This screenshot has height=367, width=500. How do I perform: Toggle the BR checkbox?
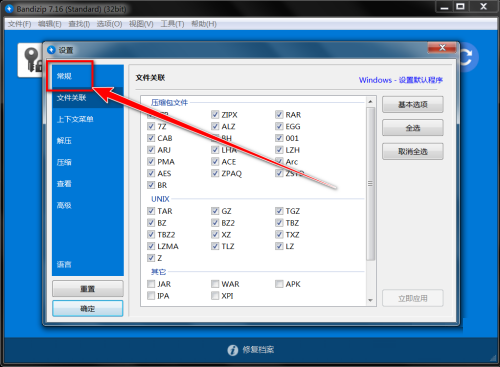(x=151, y=185)
